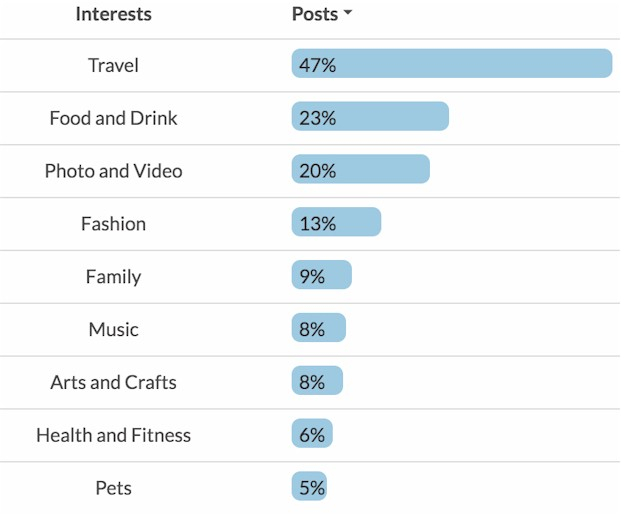
Task: Select the Photo and Video label
Action: 113,171
